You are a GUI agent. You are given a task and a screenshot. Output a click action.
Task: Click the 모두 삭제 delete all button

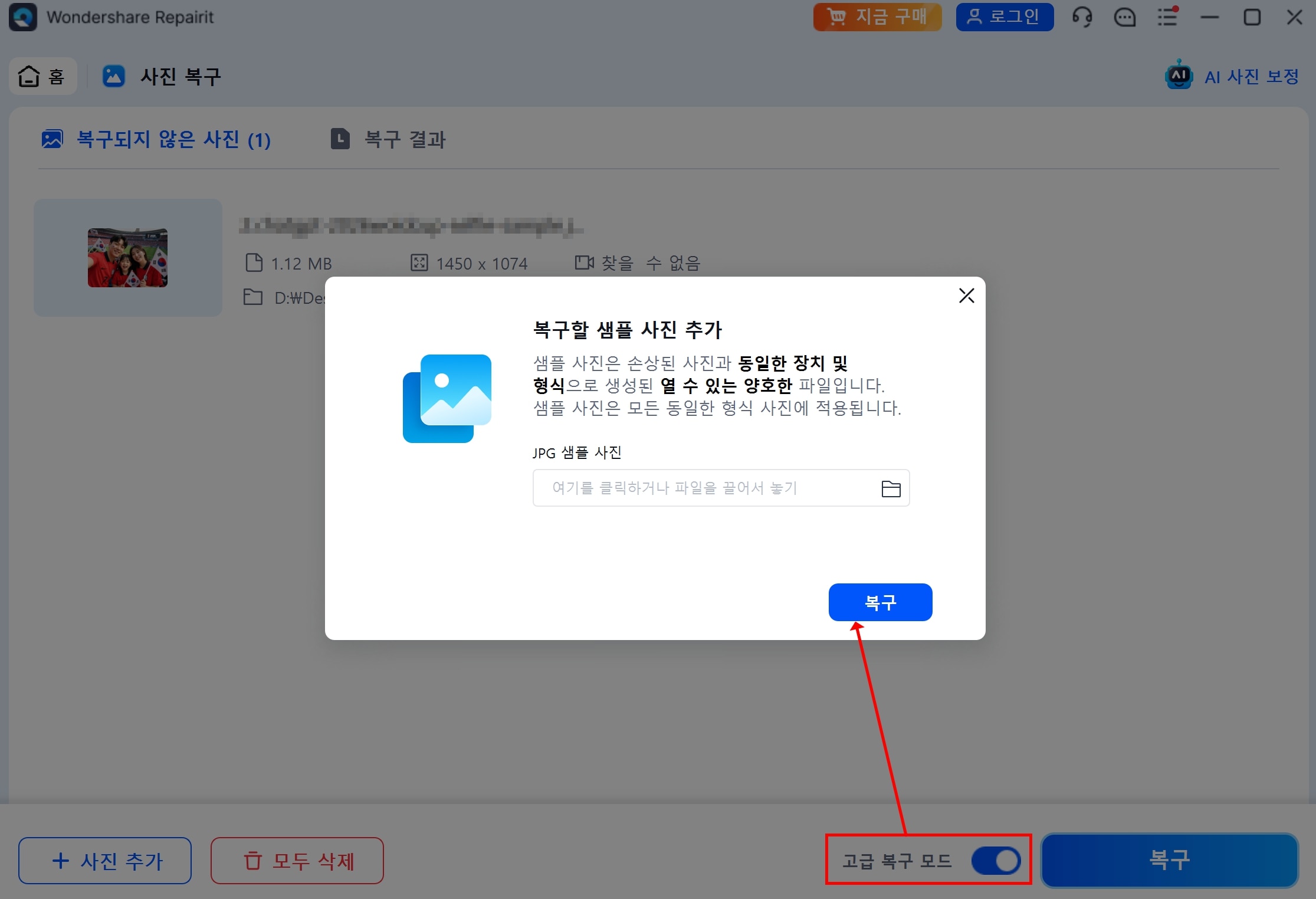(x=297, y=861)
